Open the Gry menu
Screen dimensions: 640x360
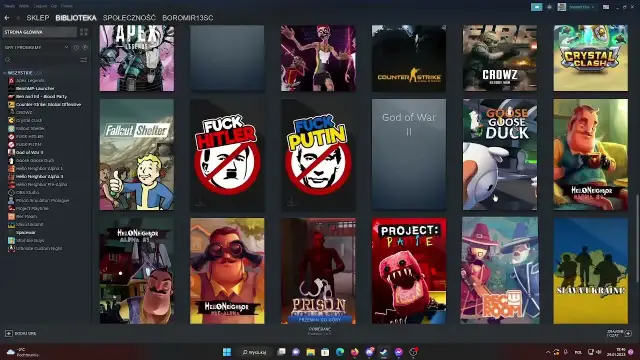(x=54, y=6)
